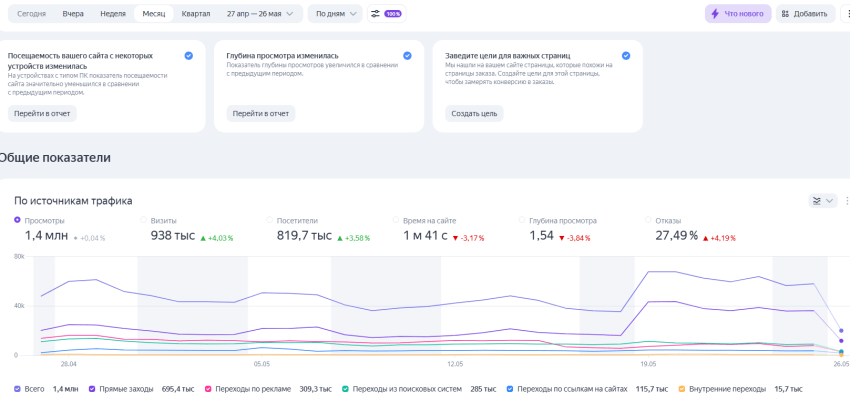Screen dimensions: 850x402
Task: Expand the 27 апр — 26 мая date range
Action: [x=260, y=14]
